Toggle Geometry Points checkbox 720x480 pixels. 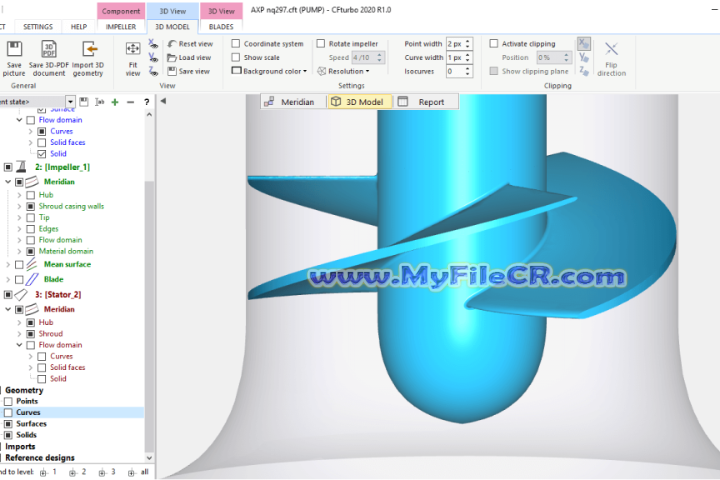[x=8, y=401]
